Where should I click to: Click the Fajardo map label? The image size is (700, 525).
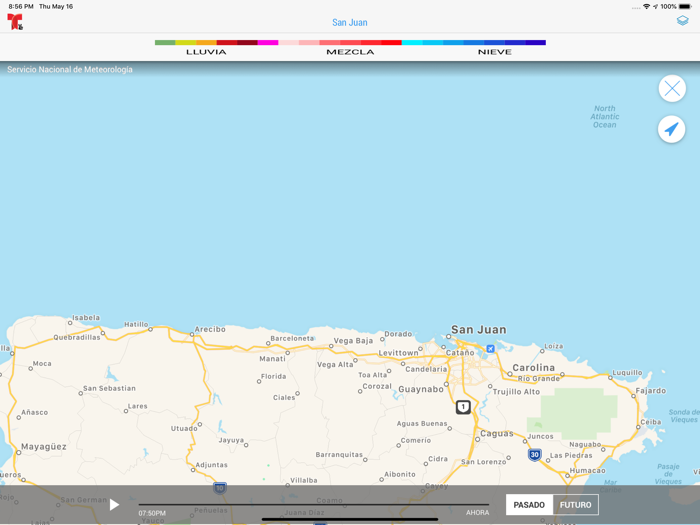650,391
